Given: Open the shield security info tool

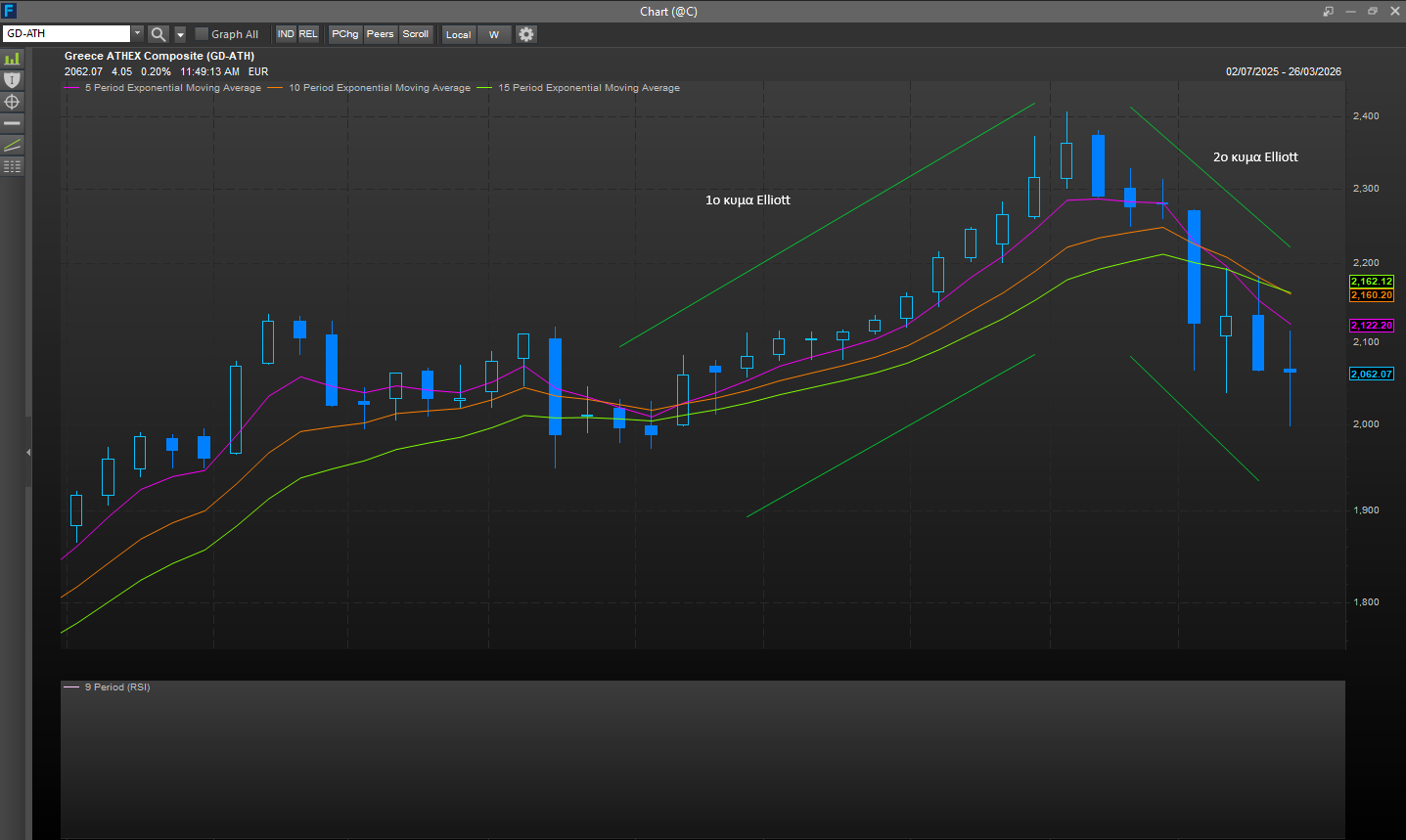Looking at the screenshot, I should pos(13,79).
